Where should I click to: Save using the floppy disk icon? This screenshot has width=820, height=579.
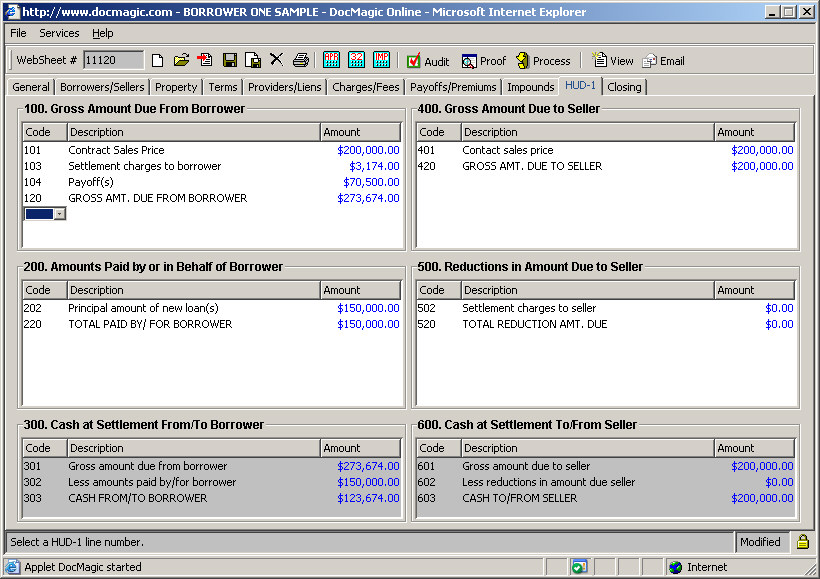(x=230, y=61)
